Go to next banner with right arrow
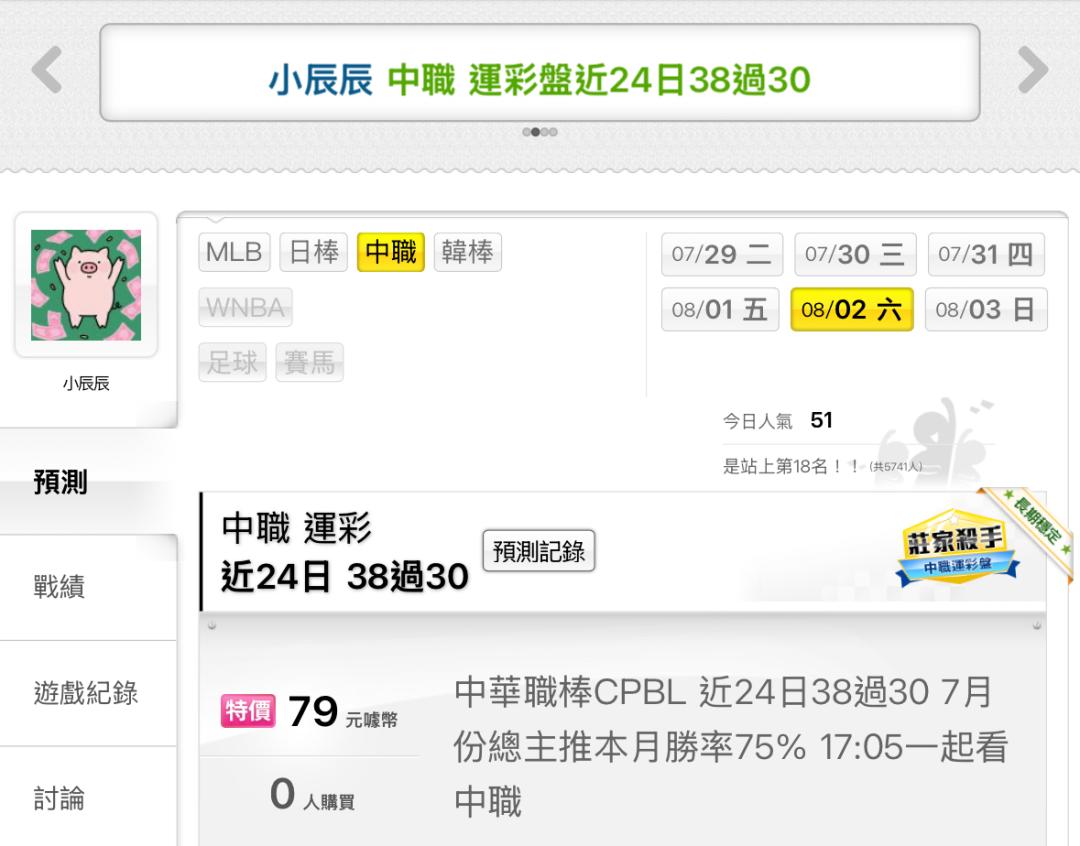1080x846 pixels. pyautogui.click(x=1032, y=70)
